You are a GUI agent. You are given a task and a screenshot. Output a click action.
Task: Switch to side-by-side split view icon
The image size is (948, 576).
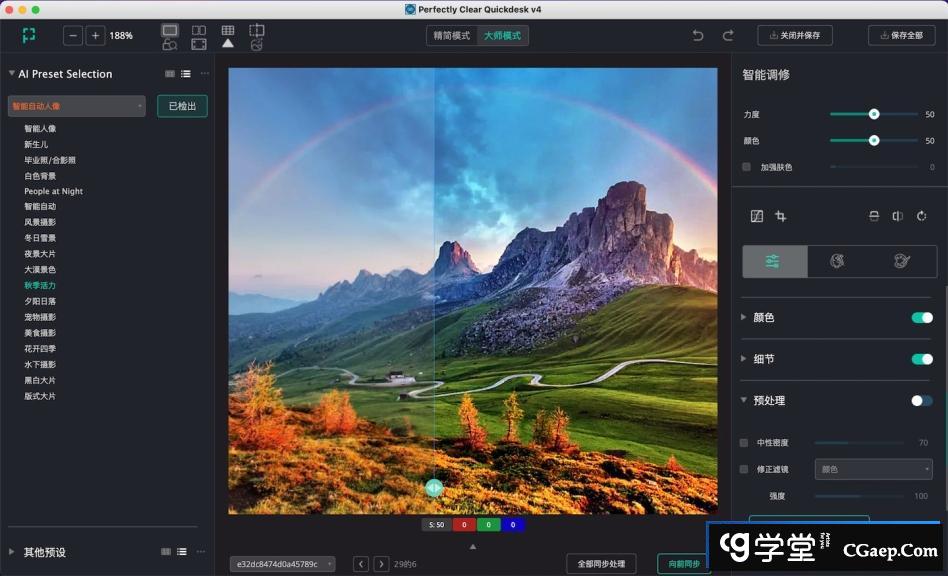click(199, 30)
